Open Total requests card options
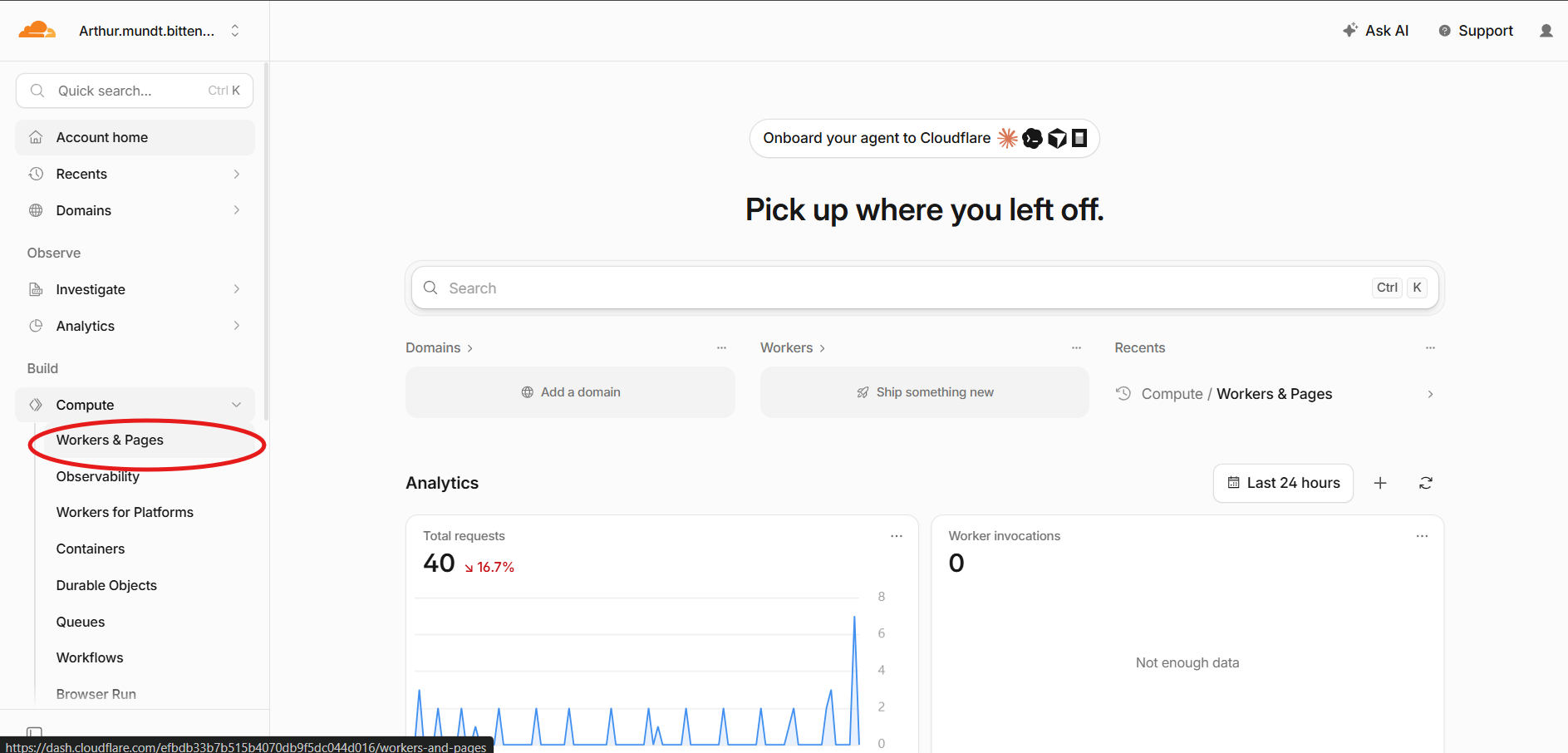 pyautogui.click(x=897, y=536)
